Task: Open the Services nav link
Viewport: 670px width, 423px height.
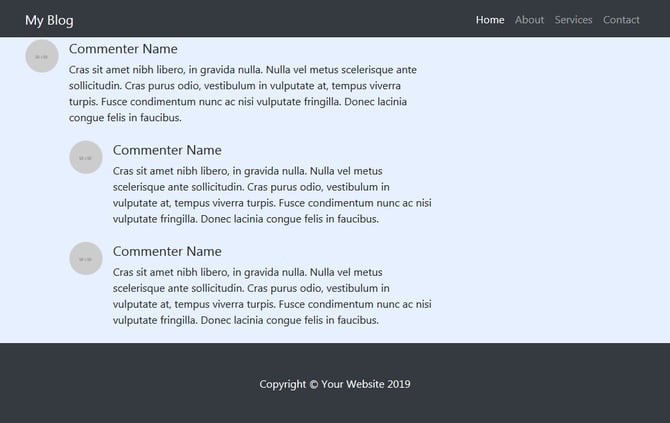Action: coord(573,20)
